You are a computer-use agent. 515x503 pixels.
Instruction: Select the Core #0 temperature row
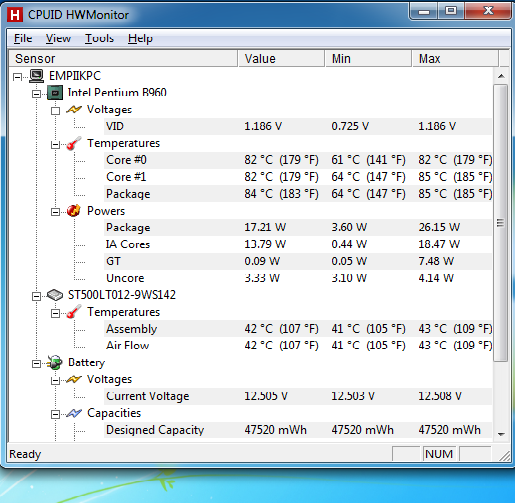tap(298, 160)
